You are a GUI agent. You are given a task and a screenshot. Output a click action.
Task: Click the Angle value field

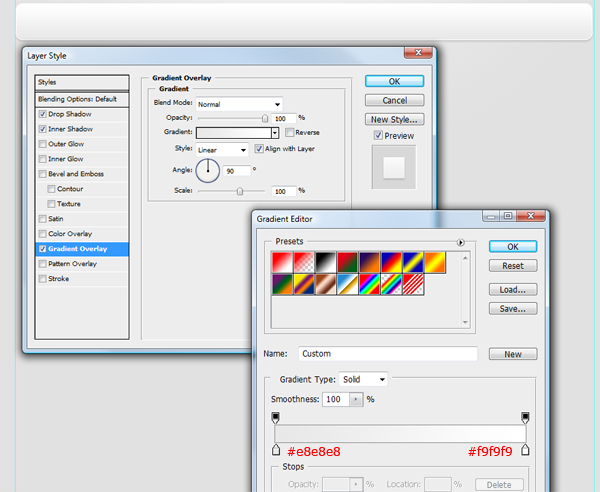(x=237, y=171)
